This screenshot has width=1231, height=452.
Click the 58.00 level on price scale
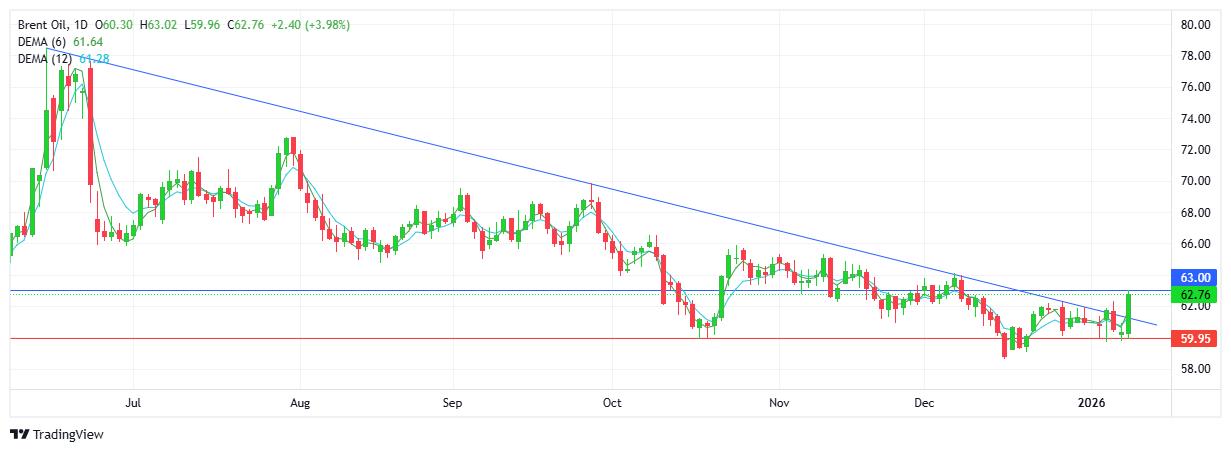(x=1197, y=369)
